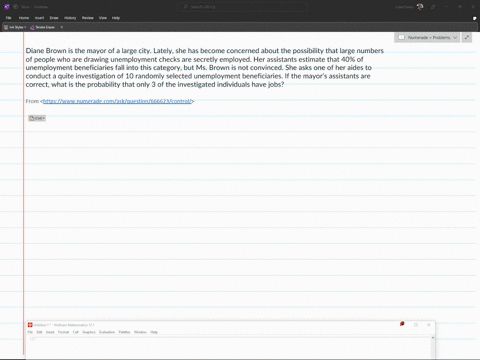Screen dimensions: 480x360
Task: Open the History tab
Action: click(x=70, y=18)
